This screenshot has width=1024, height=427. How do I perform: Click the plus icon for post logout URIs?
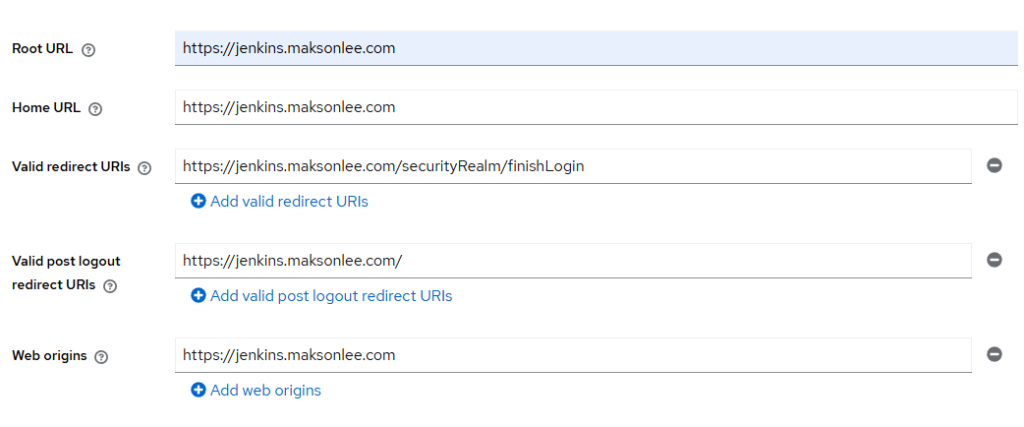[198, 296]
